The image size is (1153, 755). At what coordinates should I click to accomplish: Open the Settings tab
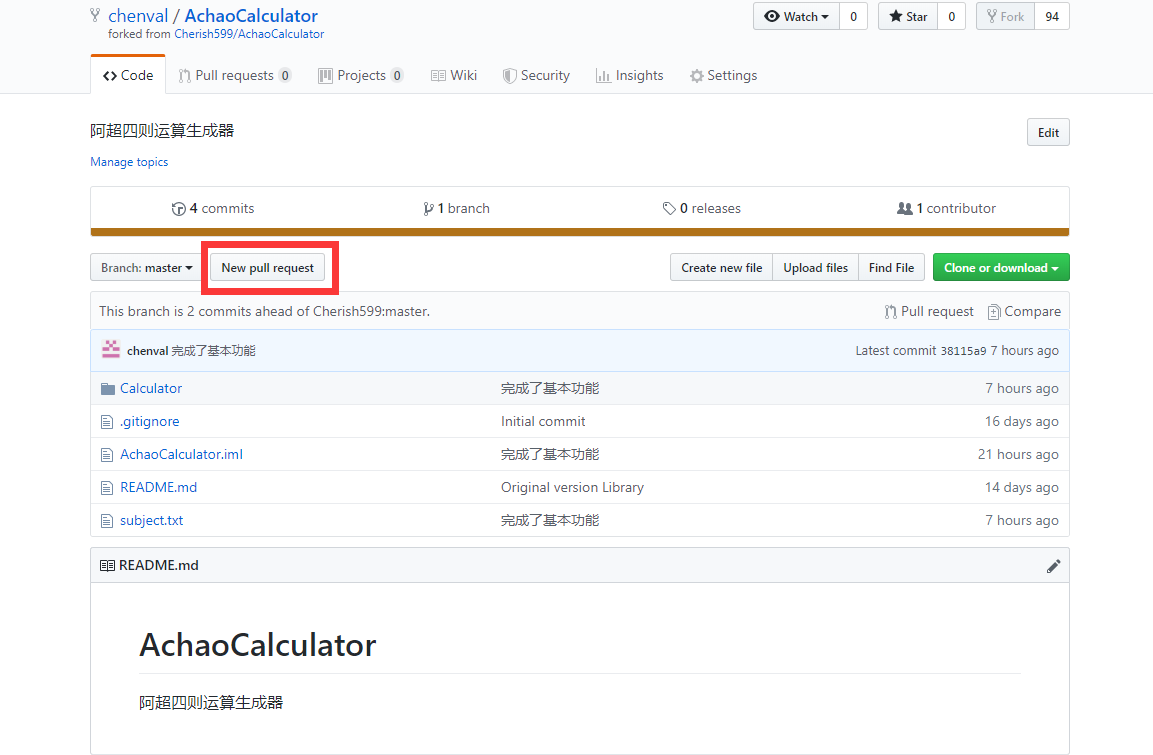tap(724, 75)
